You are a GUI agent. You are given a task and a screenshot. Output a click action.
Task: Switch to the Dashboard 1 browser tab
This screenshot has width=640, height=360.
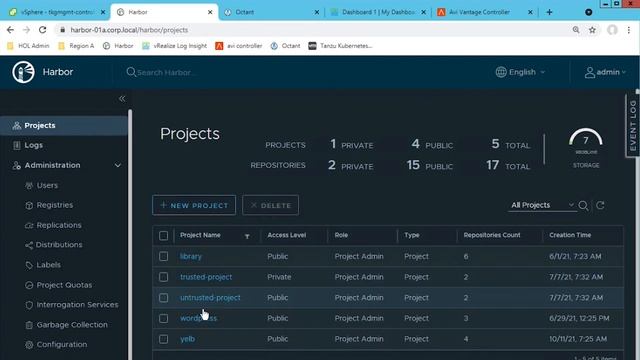pyautogui.click(x=378, y=12)
